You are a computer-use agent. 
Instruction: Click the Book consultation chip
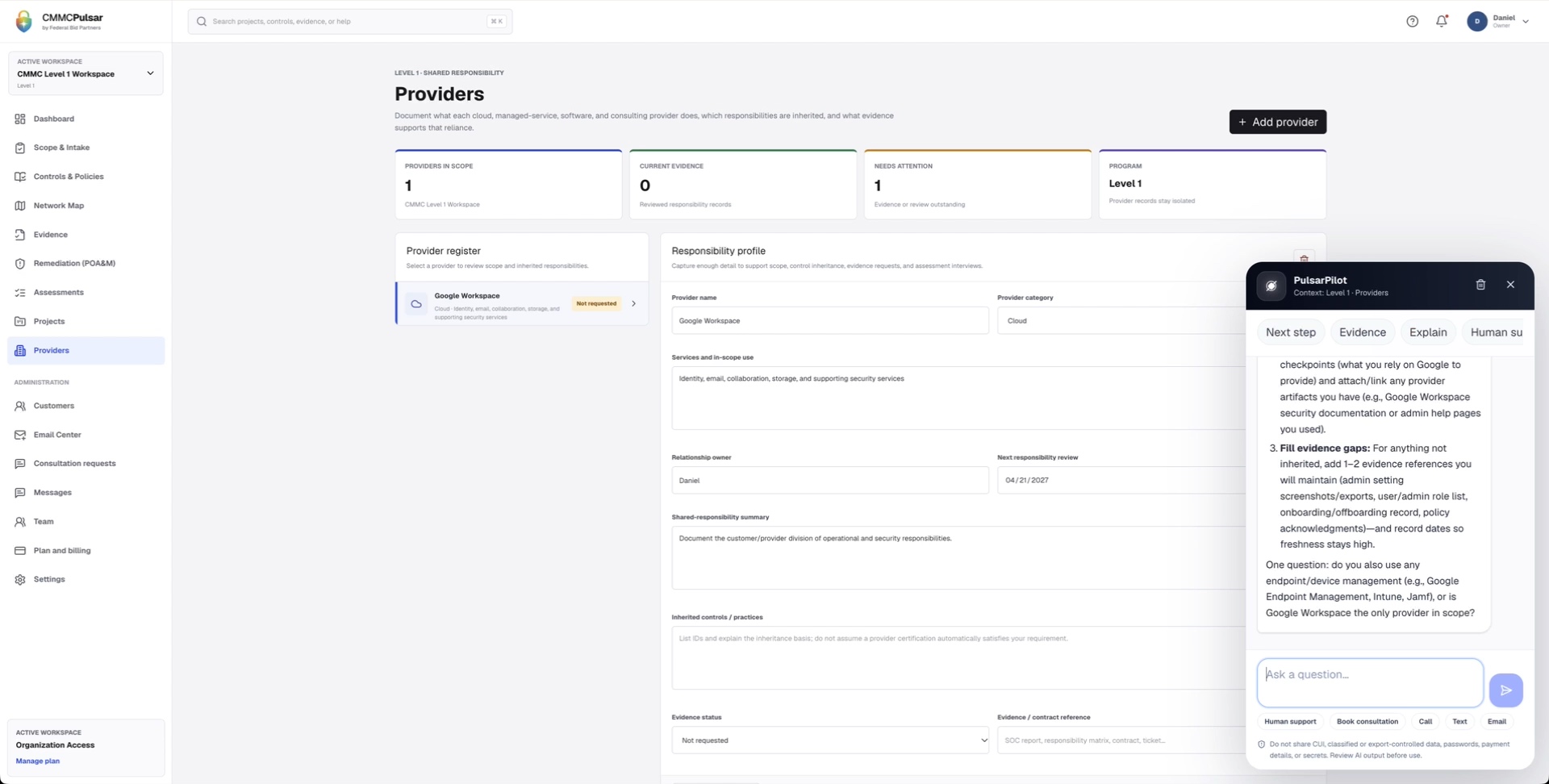tap(1367, 722)
